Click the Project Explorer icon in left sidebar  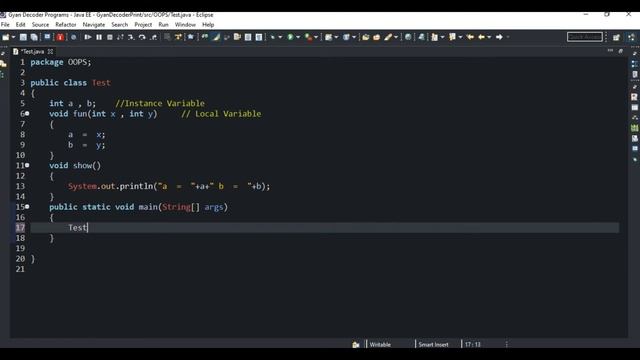click(3, 64)
